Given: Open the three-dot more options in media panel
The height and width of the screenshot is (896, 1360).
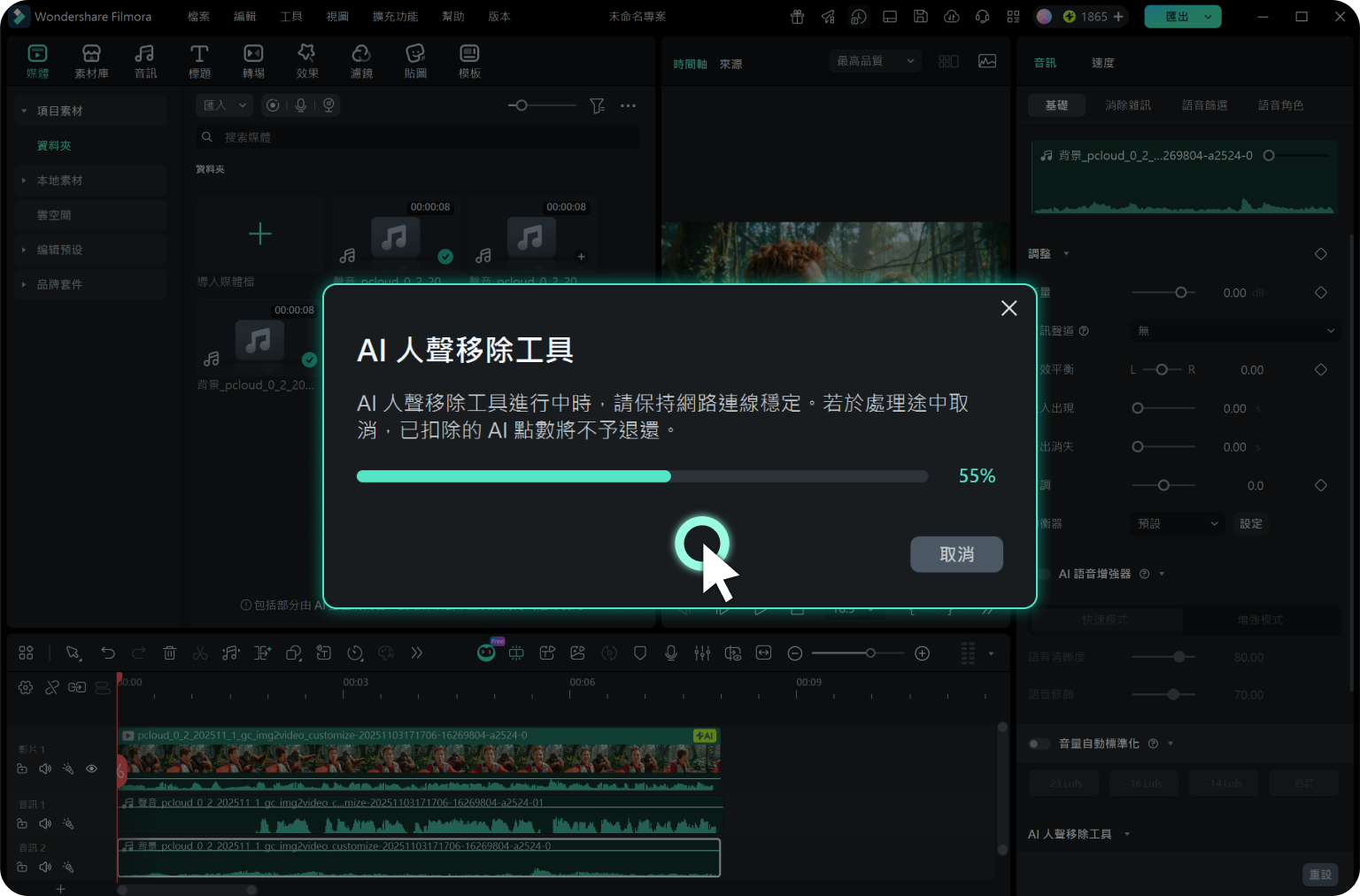Looking at the screenshot, I should click(x=628, y=105).
